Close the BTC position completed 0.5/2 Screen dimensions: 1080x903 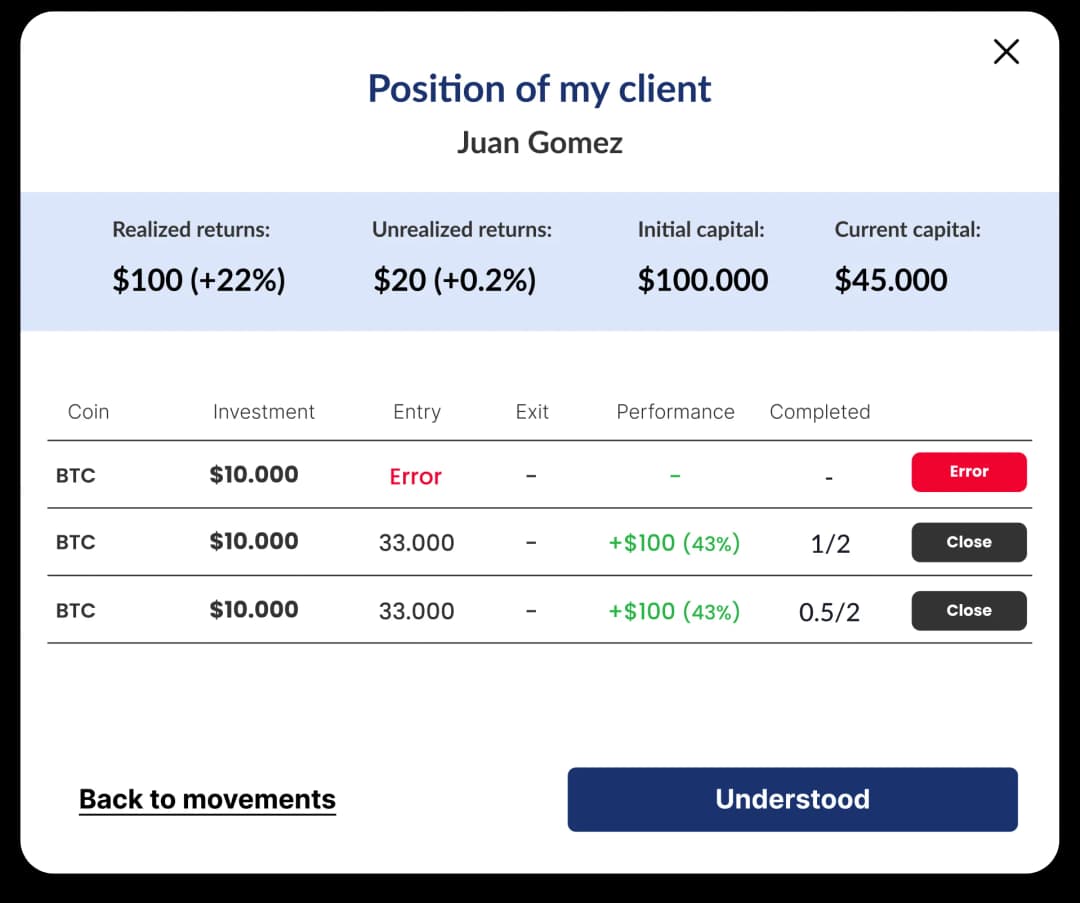pos(968,610)
